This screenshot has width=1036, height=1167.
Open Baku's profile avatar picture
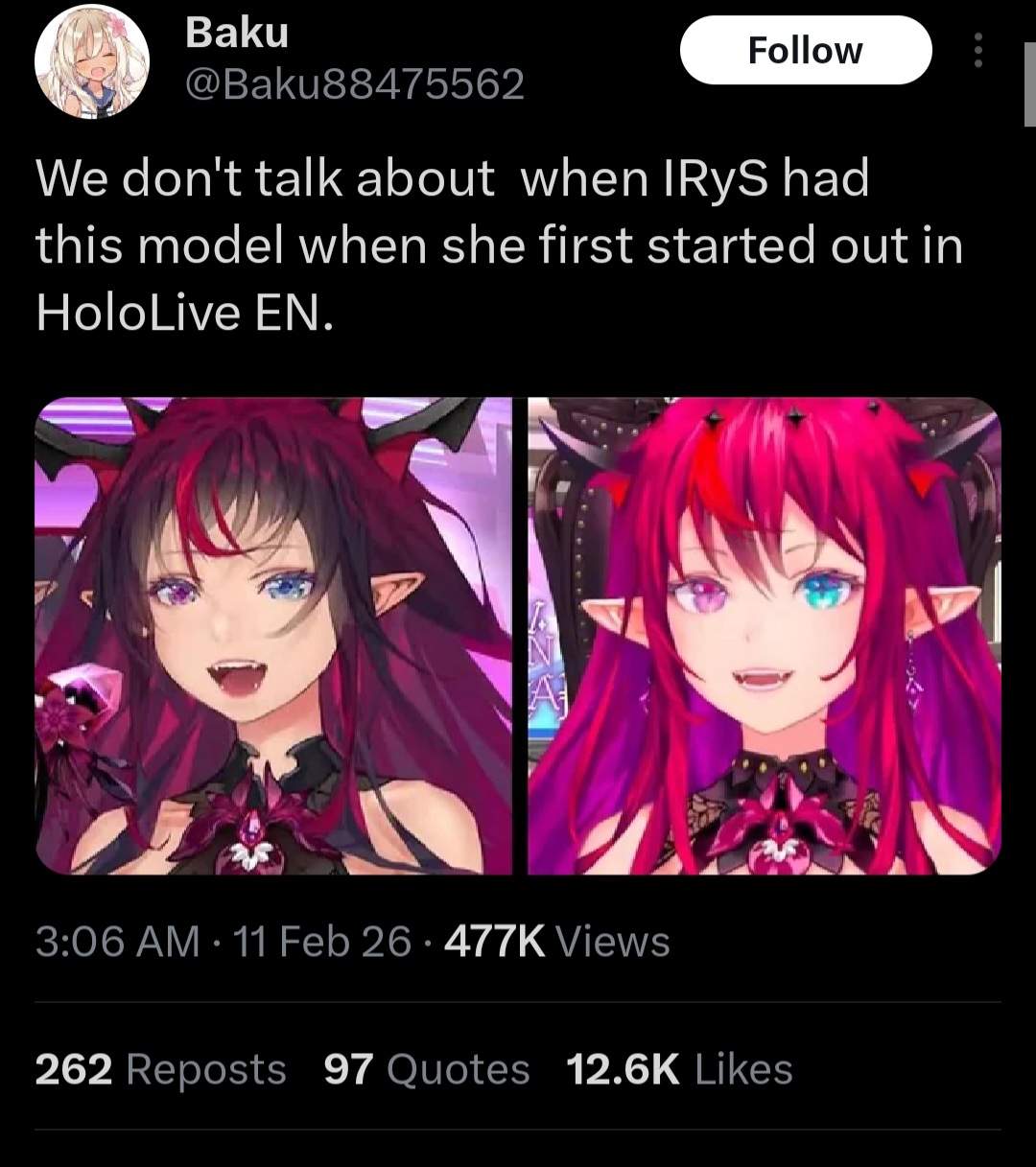92,61
